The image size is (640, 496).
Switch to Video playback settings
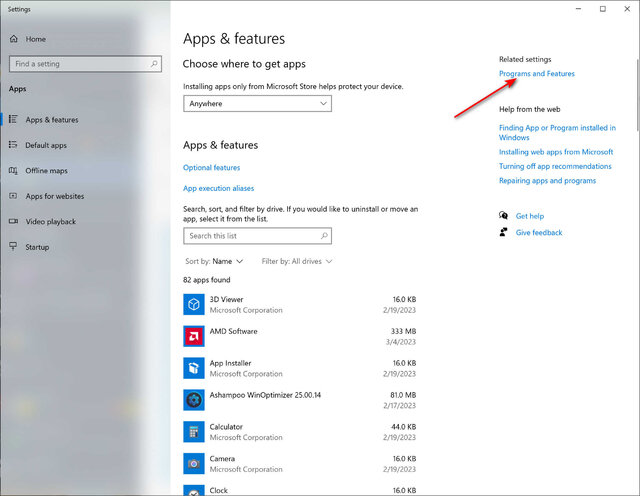(50, 221)
